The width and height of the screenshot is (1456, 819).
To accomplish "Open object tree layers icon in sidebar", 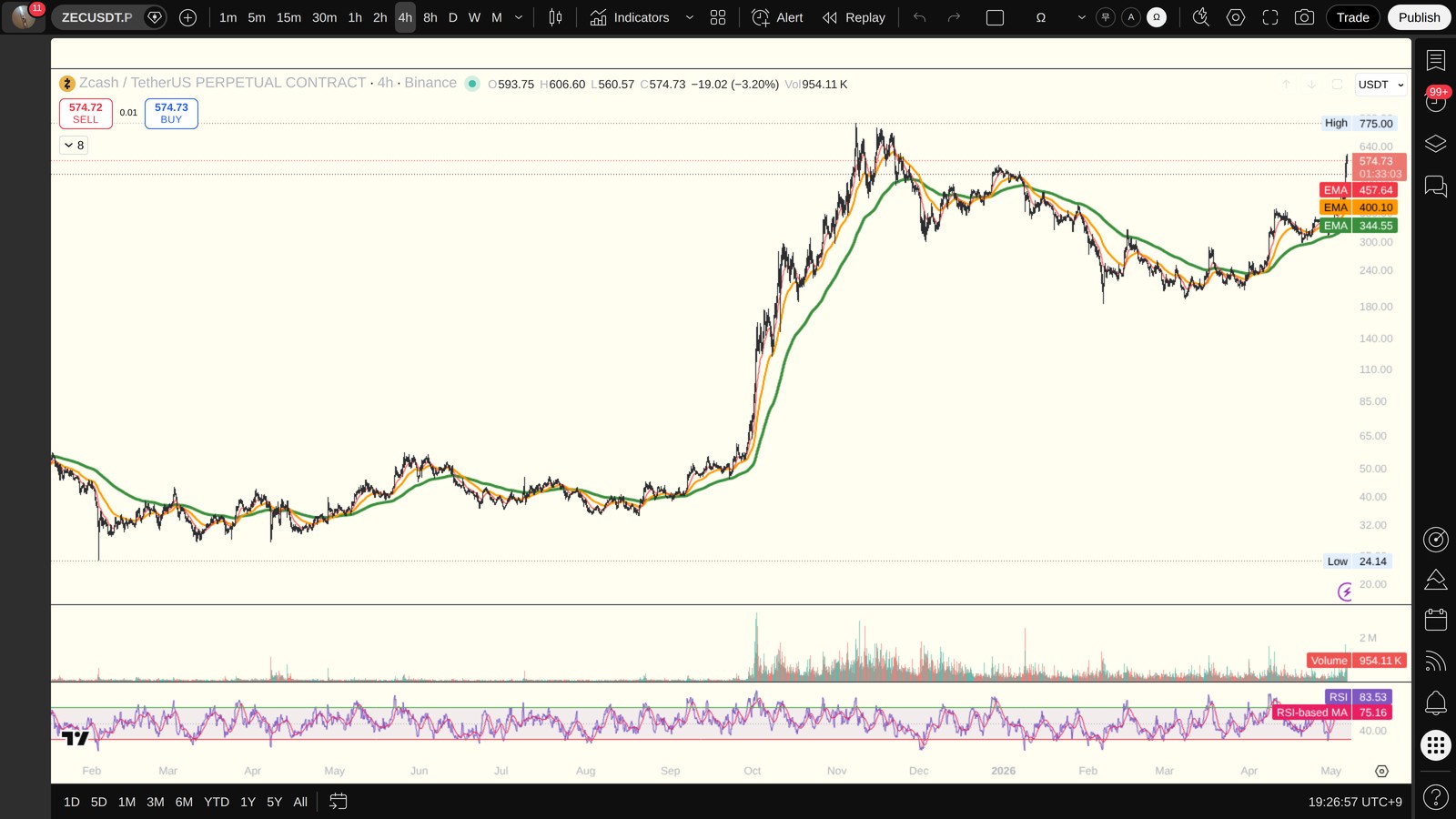I will pos(1436,144).
